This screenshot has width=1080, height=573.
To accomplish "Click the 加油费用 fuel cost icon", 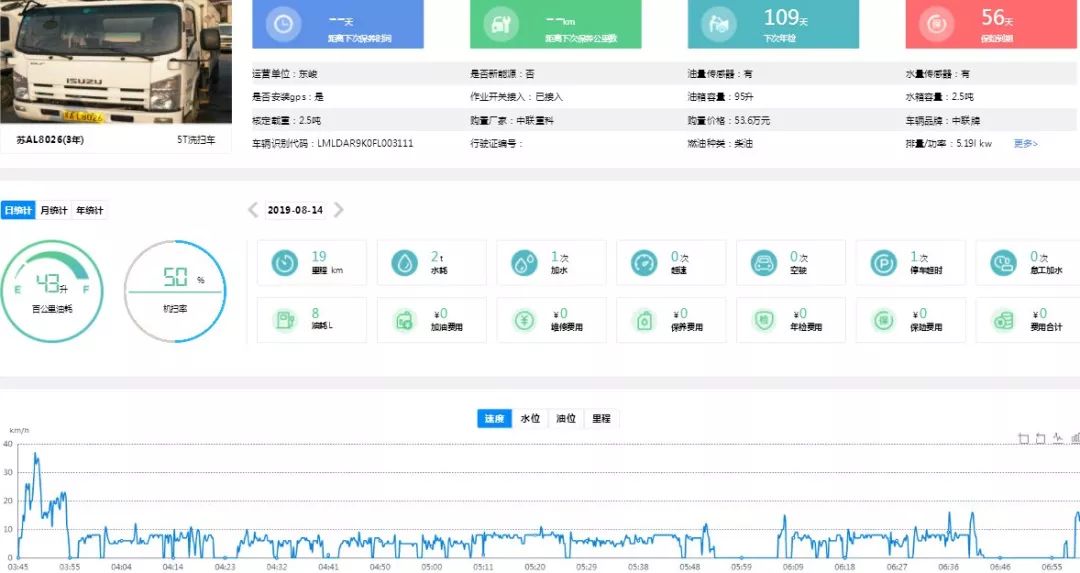I will point(404,320).
